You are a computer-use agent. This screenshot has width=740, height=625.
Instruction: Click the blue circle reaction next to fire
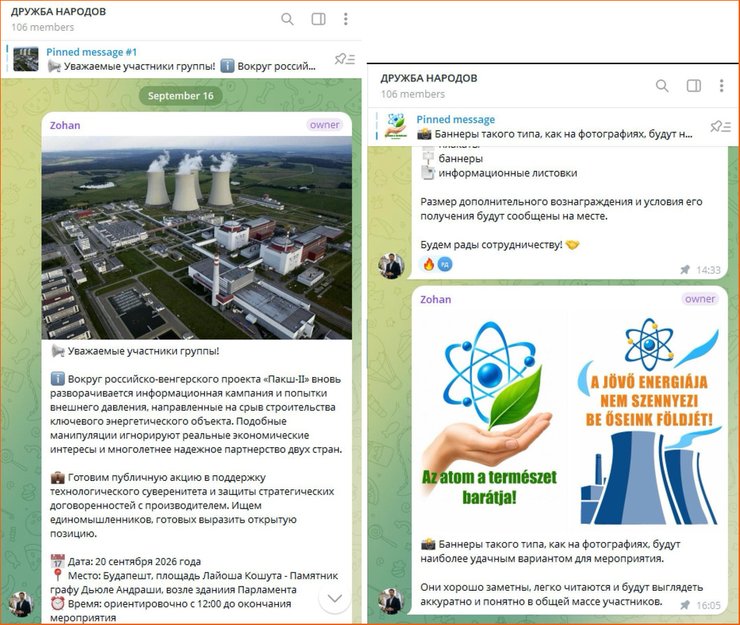pos(445,264)
